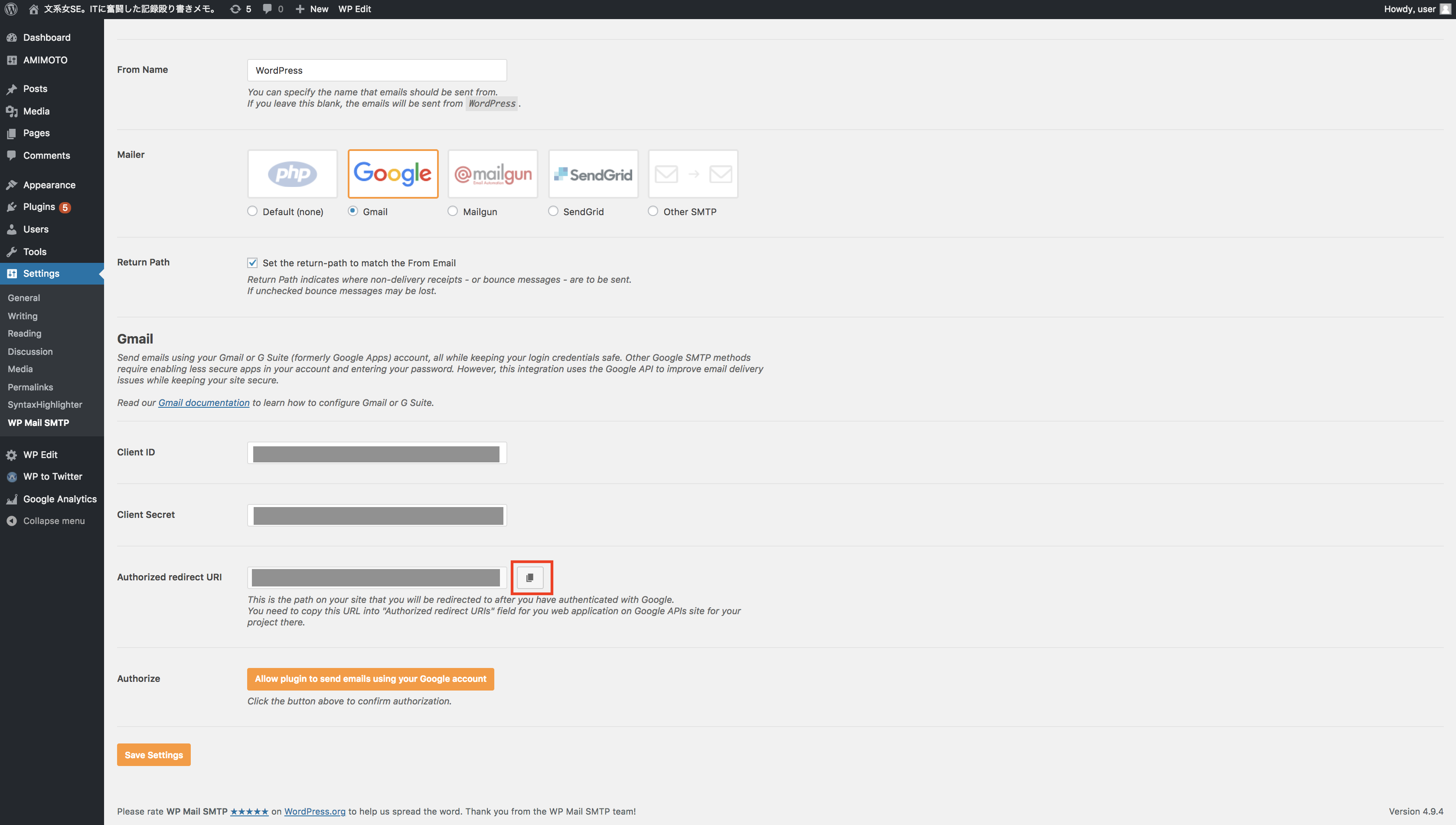1456x825 pixels.
Task: Click the home icon in admin bar
Action: (33, 9)
